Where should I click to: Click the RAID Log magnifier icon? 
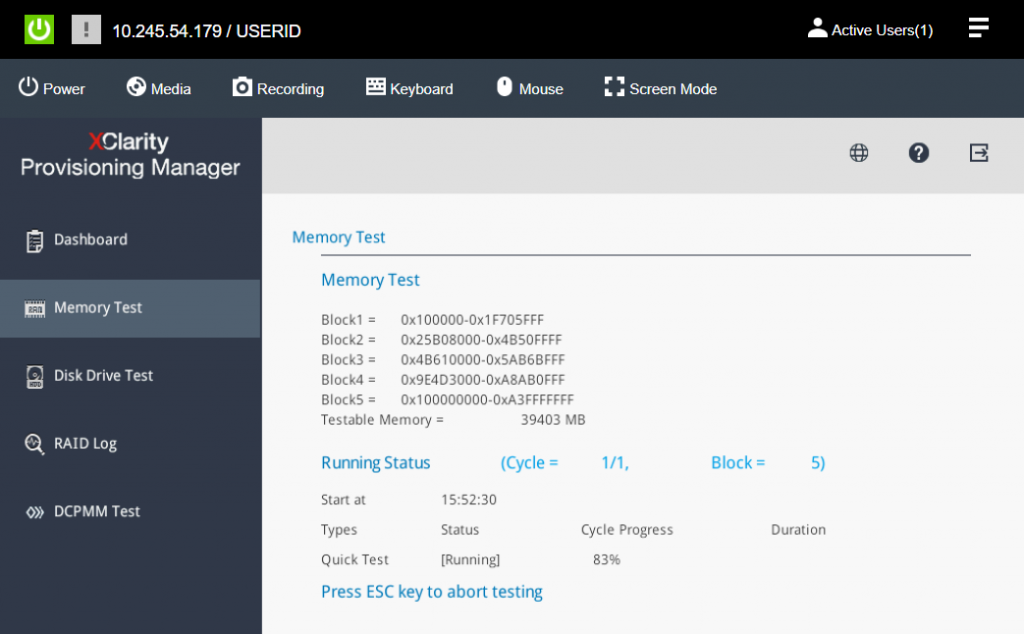35,444
